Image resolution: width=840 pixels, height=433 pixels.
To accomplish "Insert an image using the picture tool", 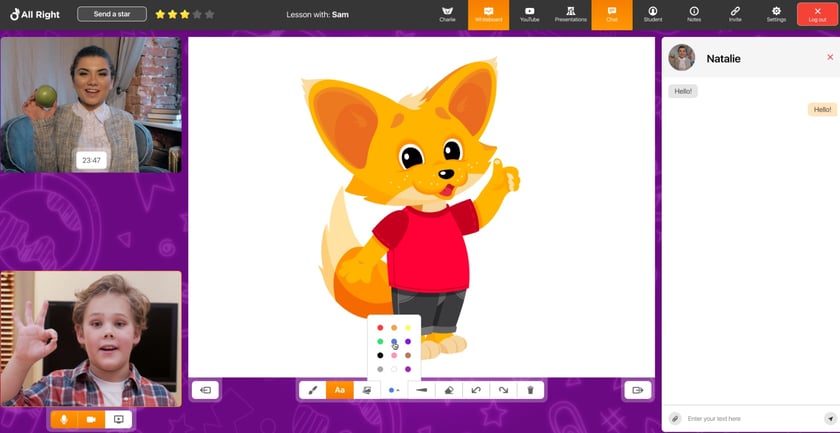I will coord(367,390).
